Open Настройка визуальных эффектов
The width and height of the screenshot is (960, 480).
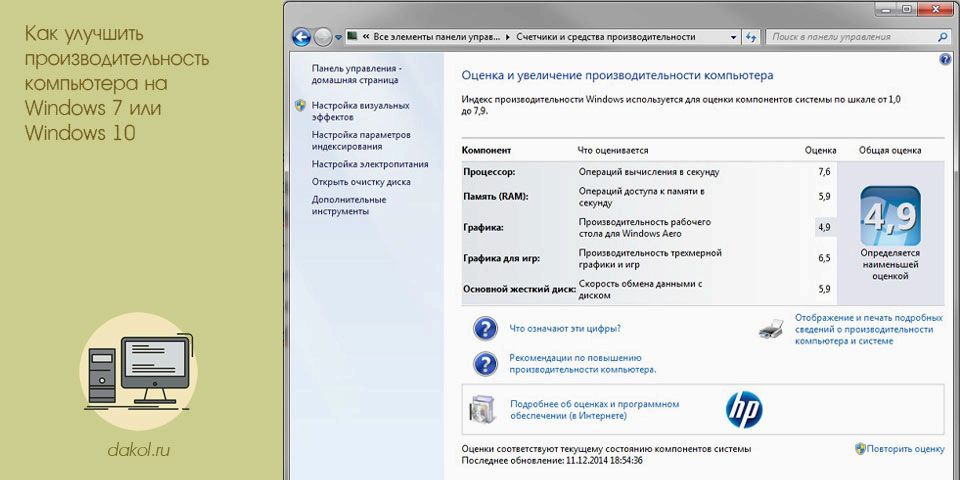360,111
